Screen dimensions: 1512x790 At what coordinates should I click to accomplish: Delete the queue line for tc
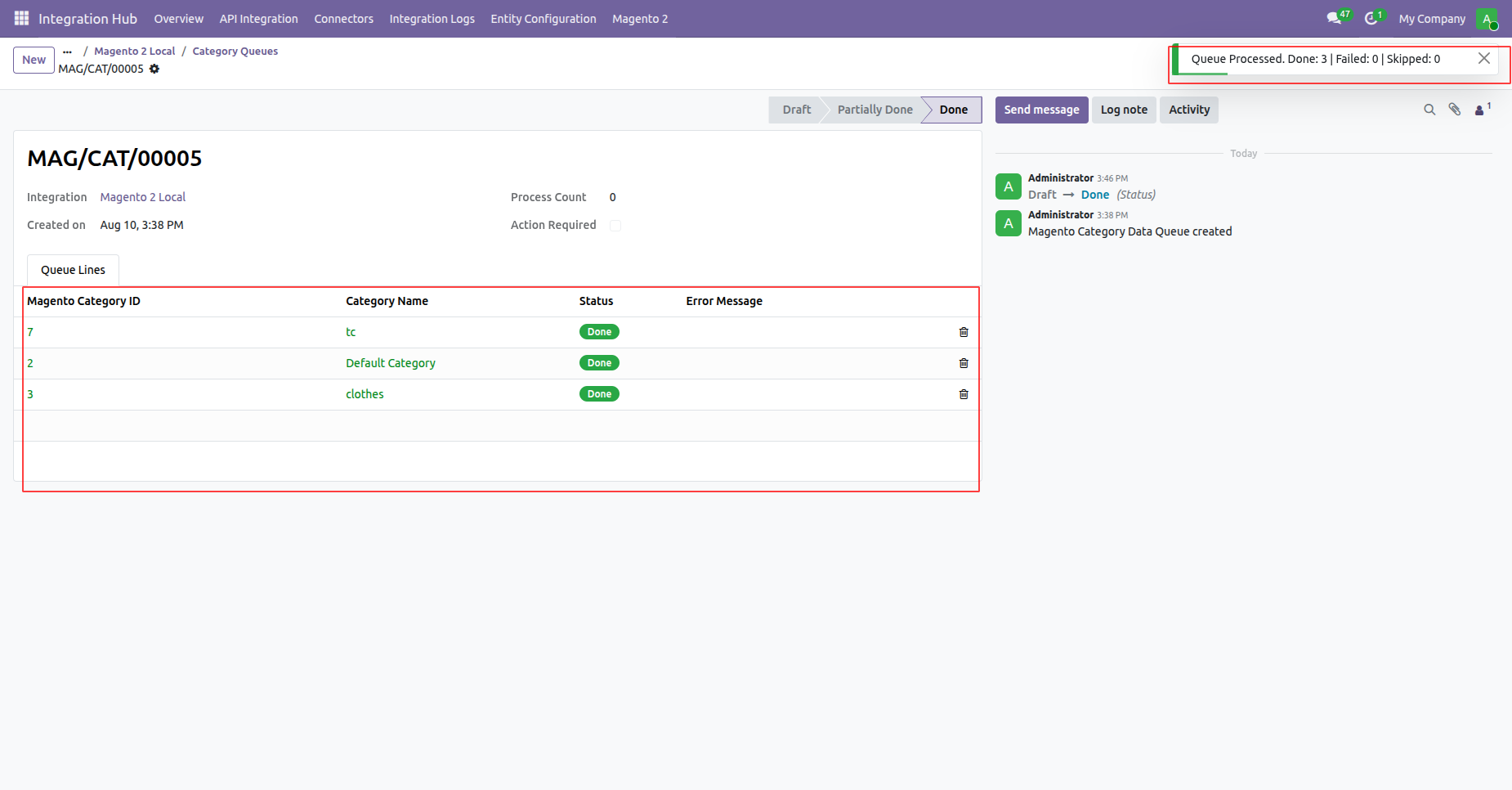point(964,332)
